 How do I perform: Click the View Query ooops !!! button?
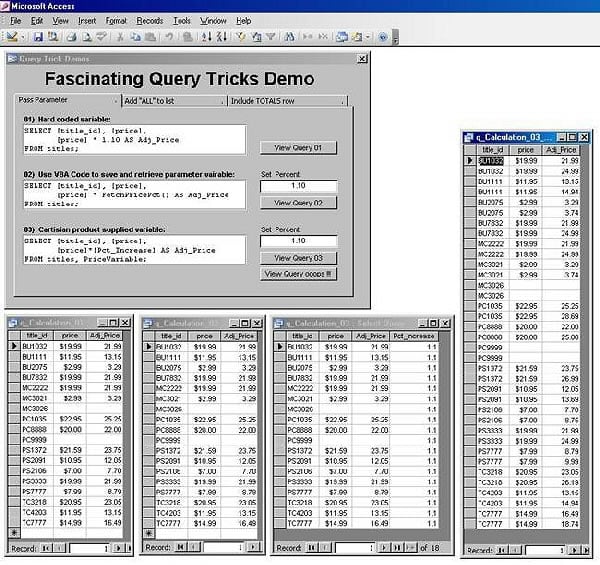click(x=298, y=274)
